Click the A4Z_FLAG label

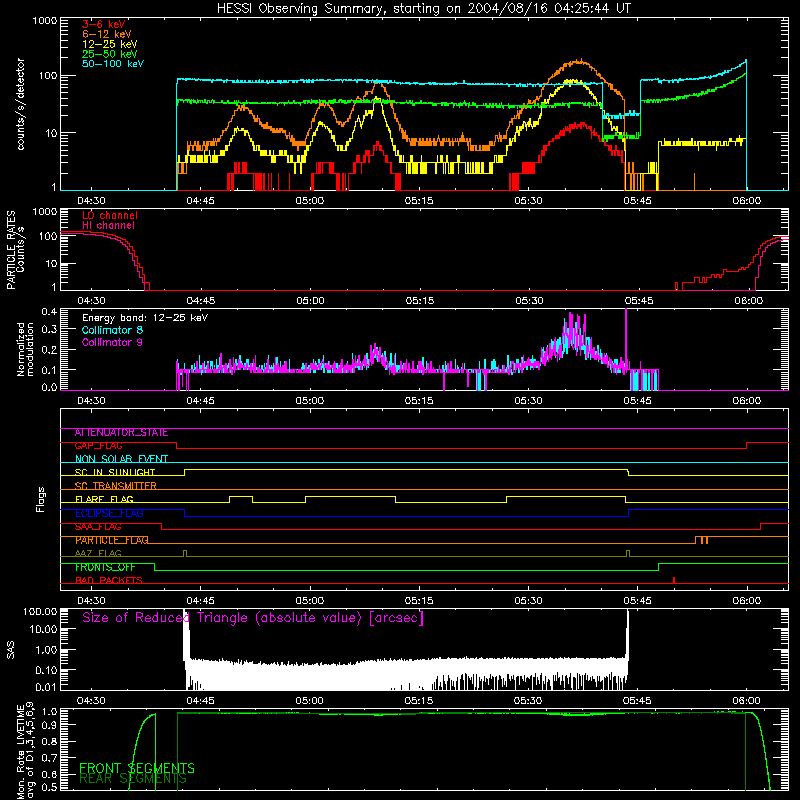tap(98, 554)
